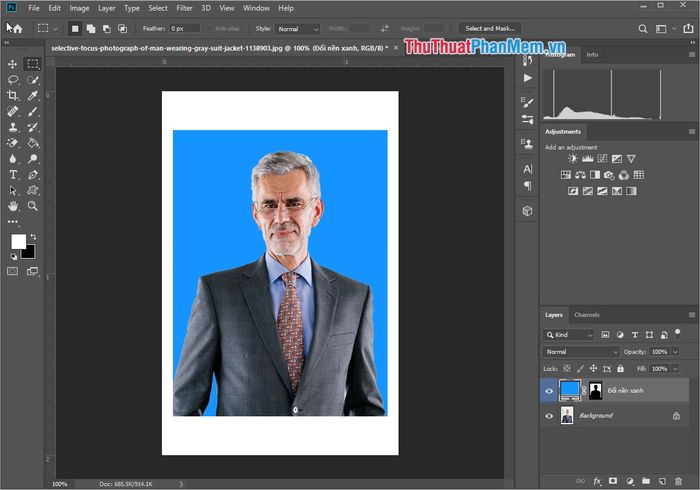
Task: Change the screen mode
Action: point(33,271)
